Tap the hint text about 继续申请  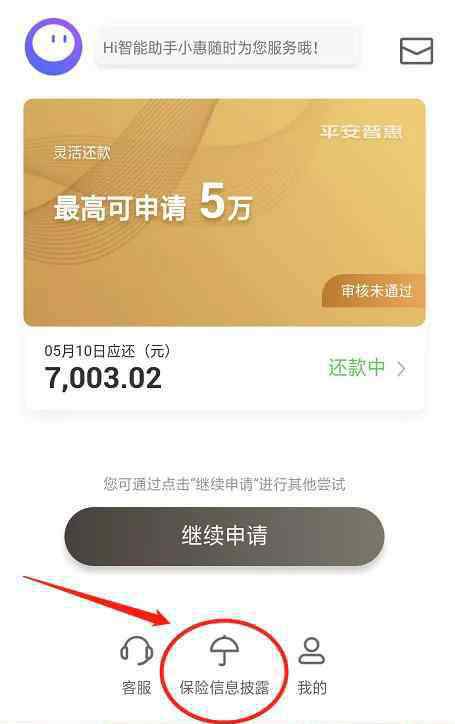(224, 484)
